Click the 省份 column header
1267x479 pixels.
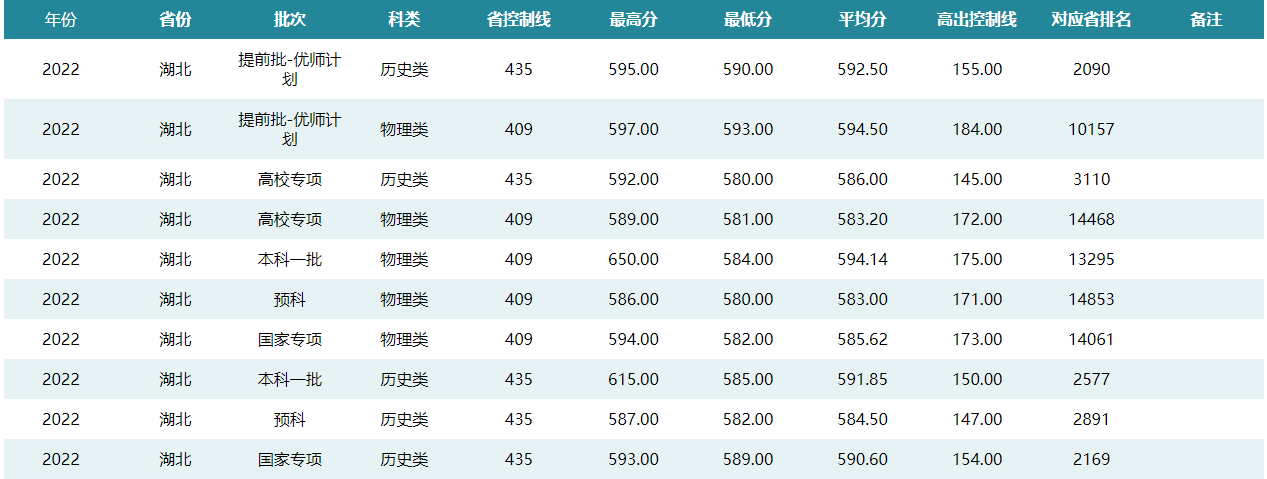(175, 20)
